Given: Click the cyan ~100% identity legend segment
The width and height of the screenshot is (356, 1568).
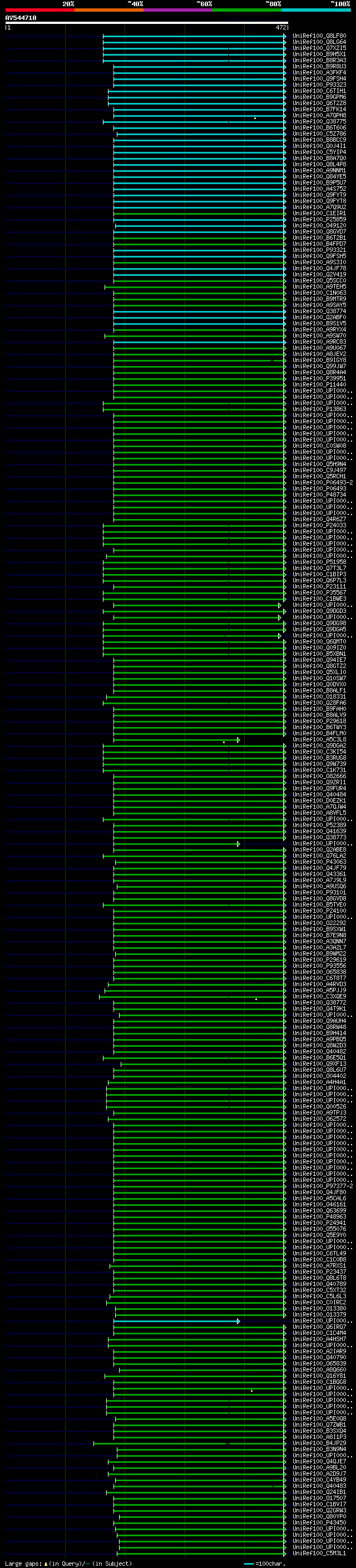Looking at the screenshot, I should tap(317, 10).
